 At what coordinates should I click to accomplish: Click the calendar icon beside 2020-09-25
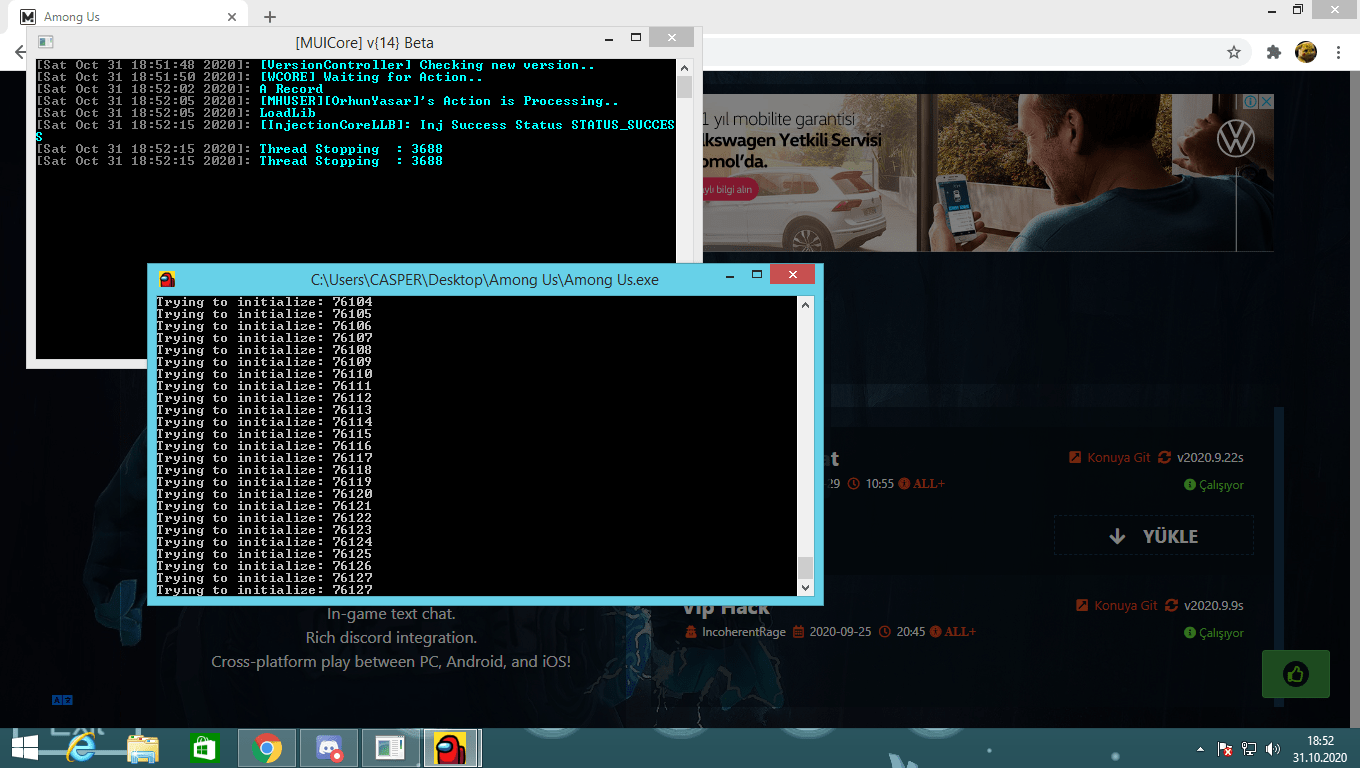coord(798,632)
